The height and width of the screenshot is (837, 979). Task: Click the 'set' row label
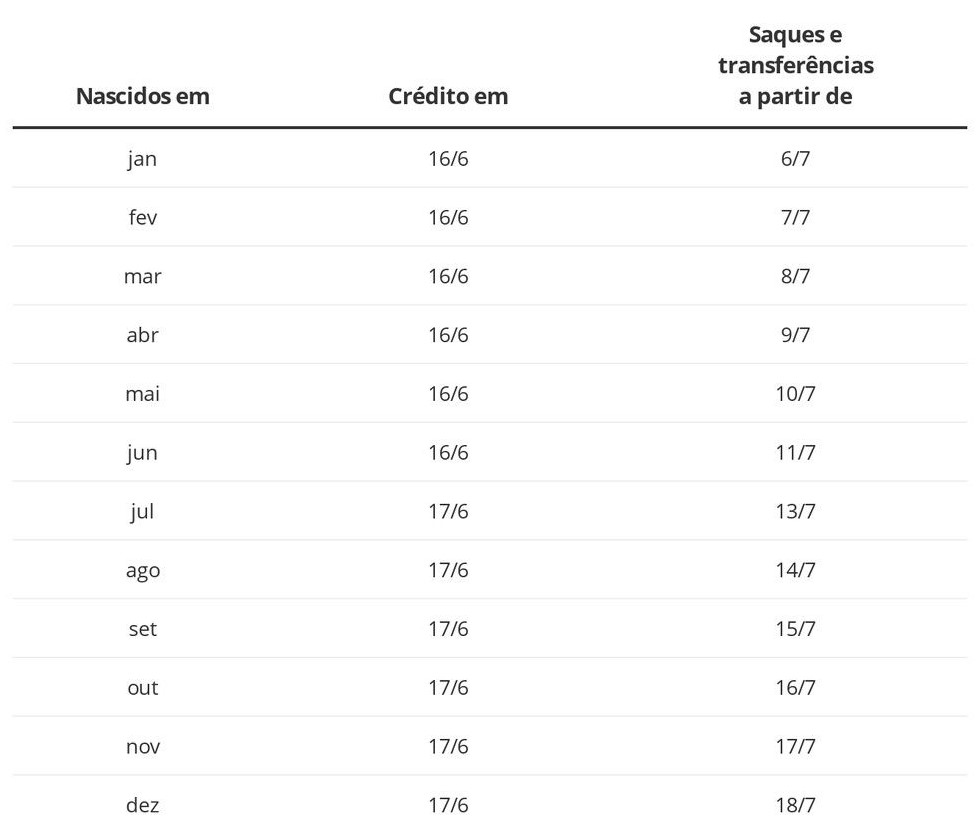coord(143,629)
